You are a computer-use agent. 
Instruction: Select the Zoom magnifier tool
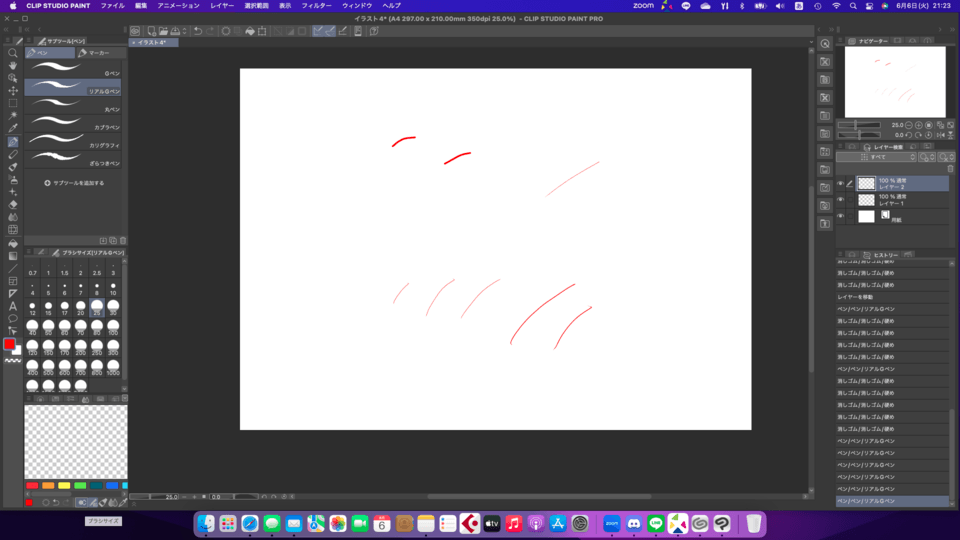click(x=12, y=53)
